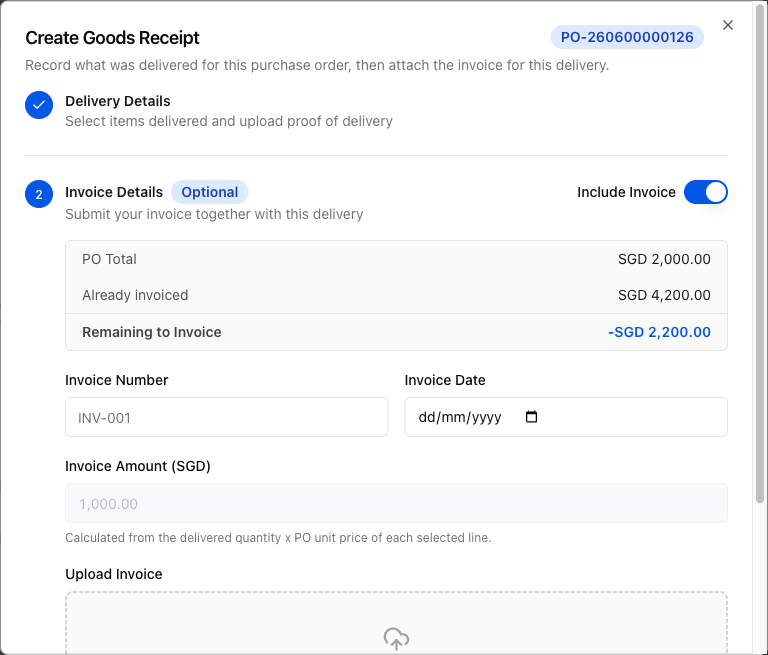Image resolution: width=768 pixels, height=655 pixels.
Task: Open the calendar picker icon in Invoice Date
Action: (531, 417)
